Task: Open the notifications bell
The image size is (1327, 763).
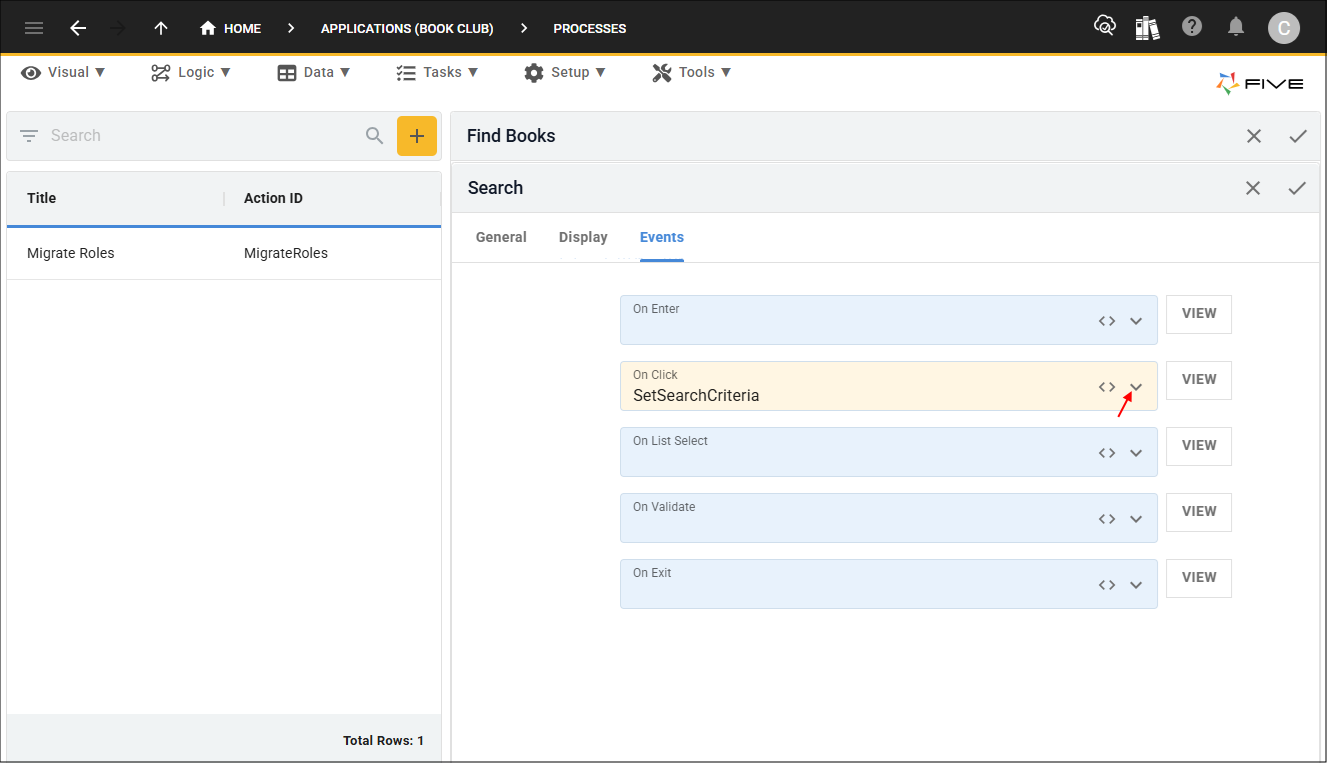Action: click(x=1237, y=27)
